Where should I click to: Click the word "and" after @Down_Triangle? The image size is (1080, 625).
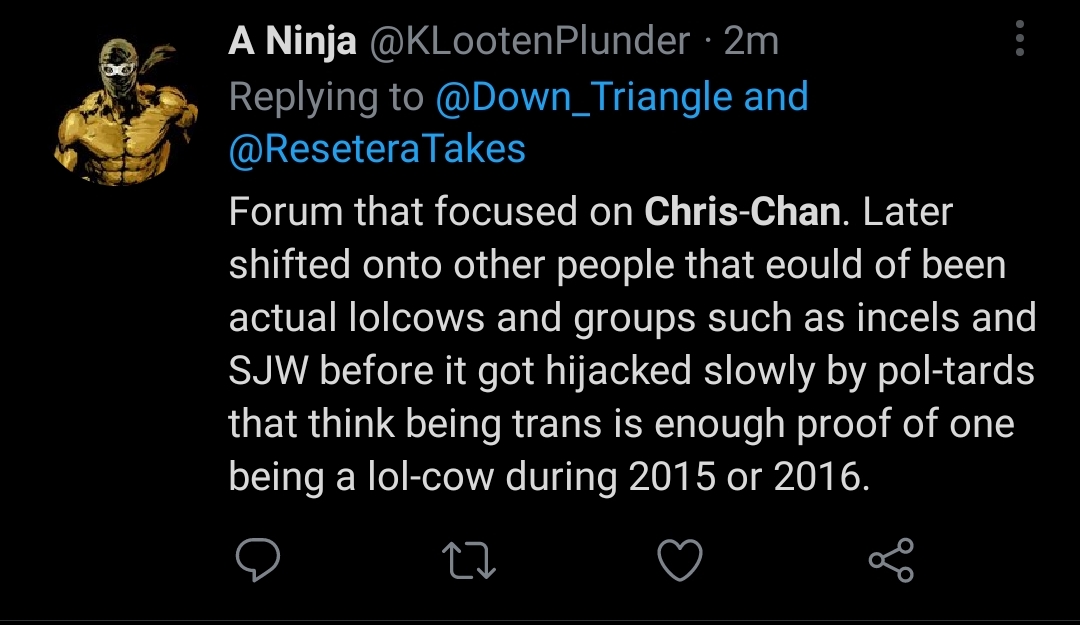(775, 97)
